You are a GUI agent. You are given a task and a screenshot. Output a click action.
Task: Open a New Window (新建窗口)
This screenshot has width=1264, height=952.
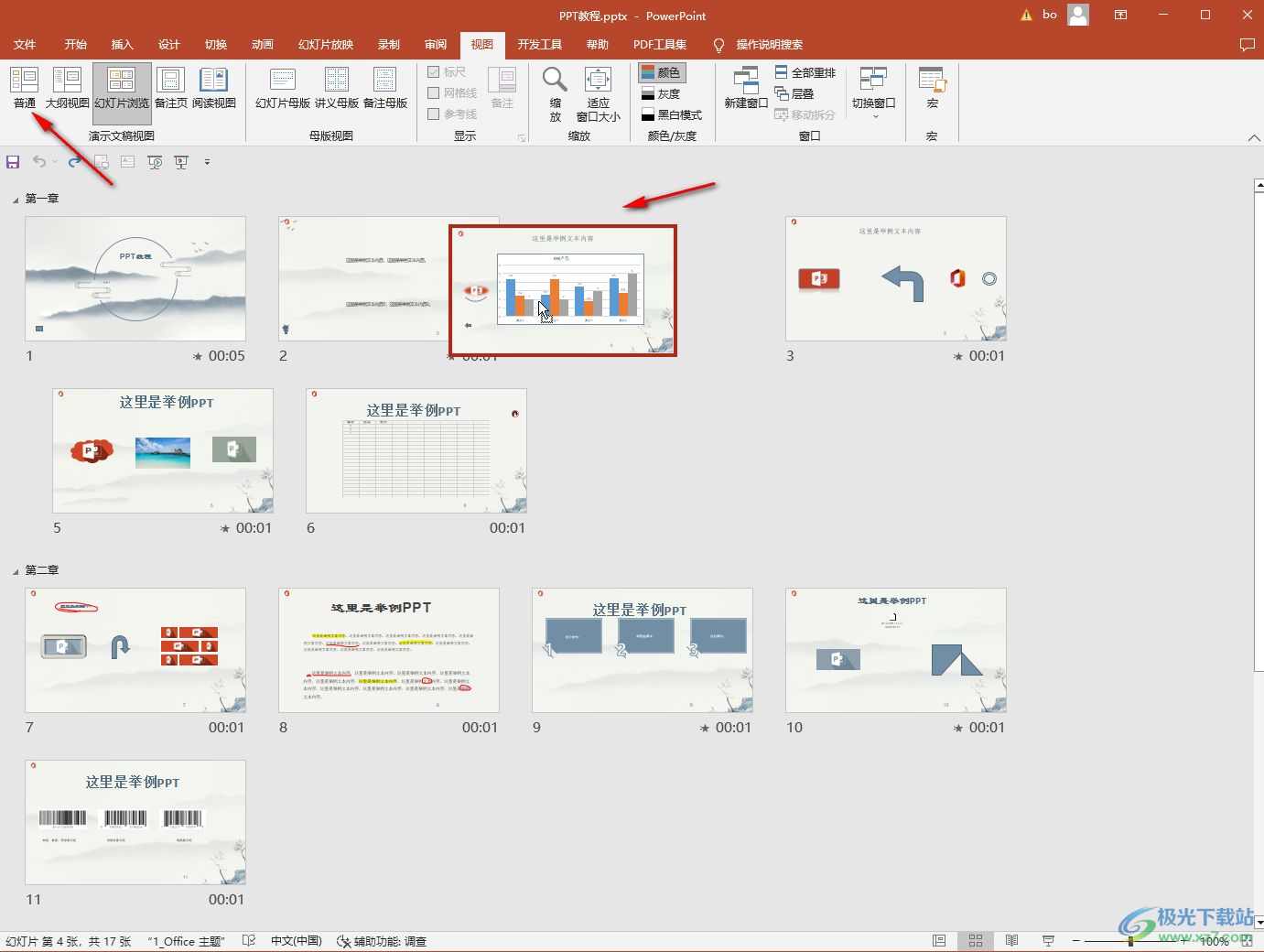point(746,88)
